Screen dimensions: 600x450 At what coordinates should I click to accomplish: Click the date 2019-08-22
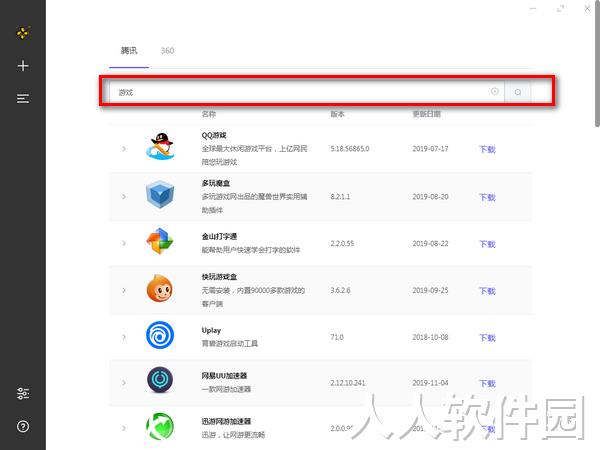(430, 243)
